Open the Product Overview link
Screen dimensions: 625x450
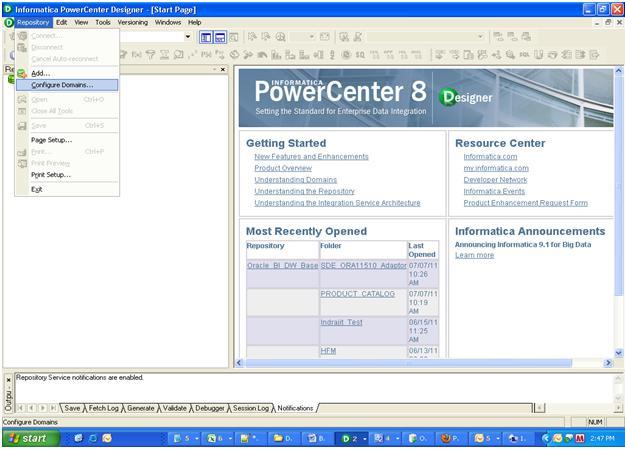coord(283,168)
